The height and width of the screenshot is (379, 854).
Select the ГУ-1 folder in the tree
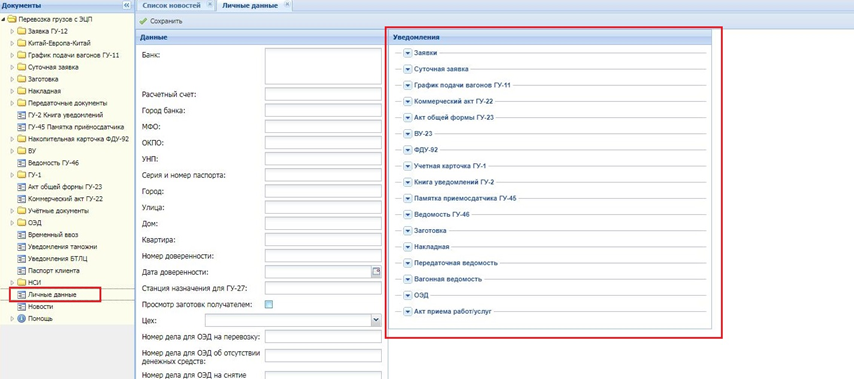[34, 175]
